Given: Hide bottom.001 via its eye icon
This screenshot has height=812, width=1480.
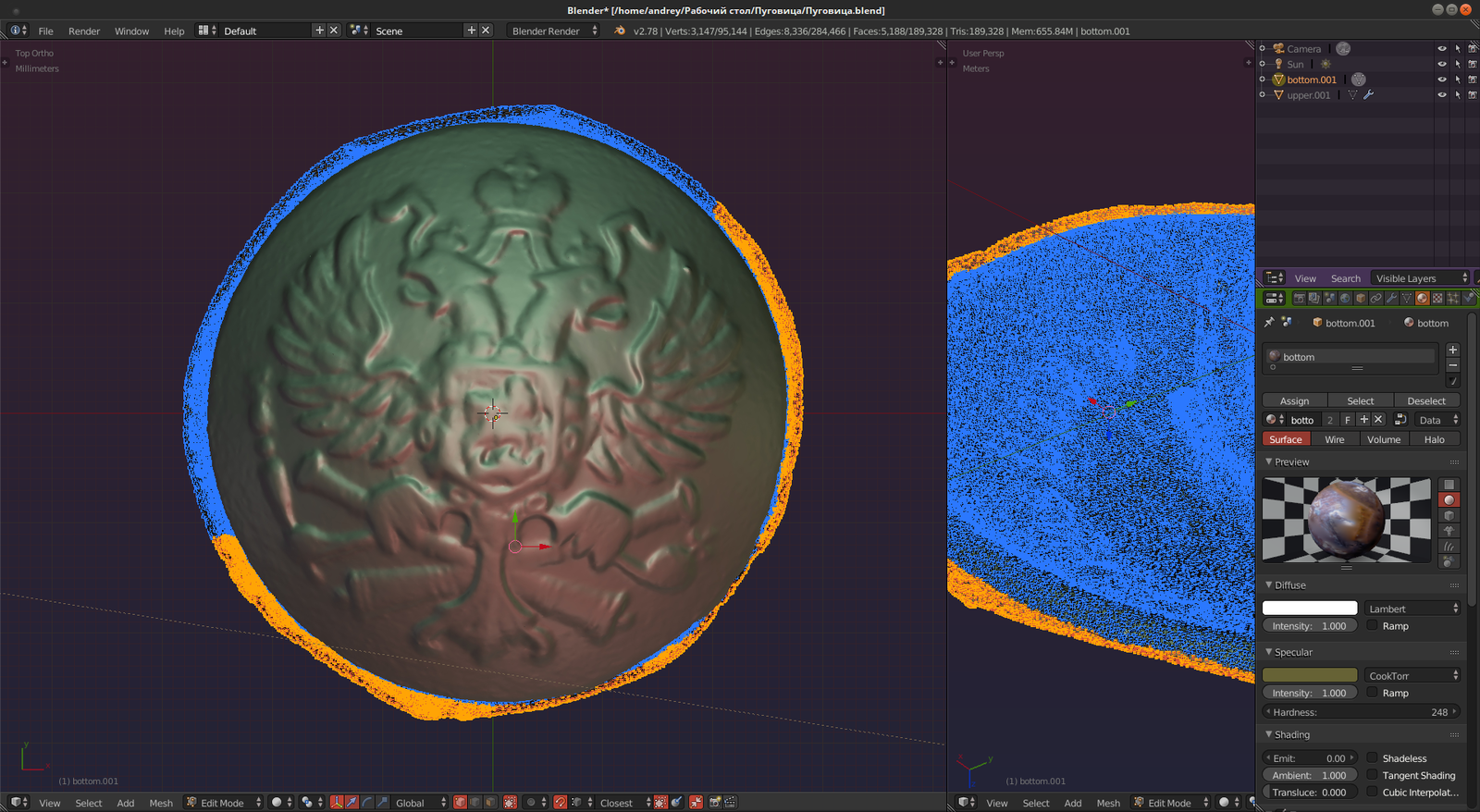Looking at the screenshot, I should point(1441,80).
